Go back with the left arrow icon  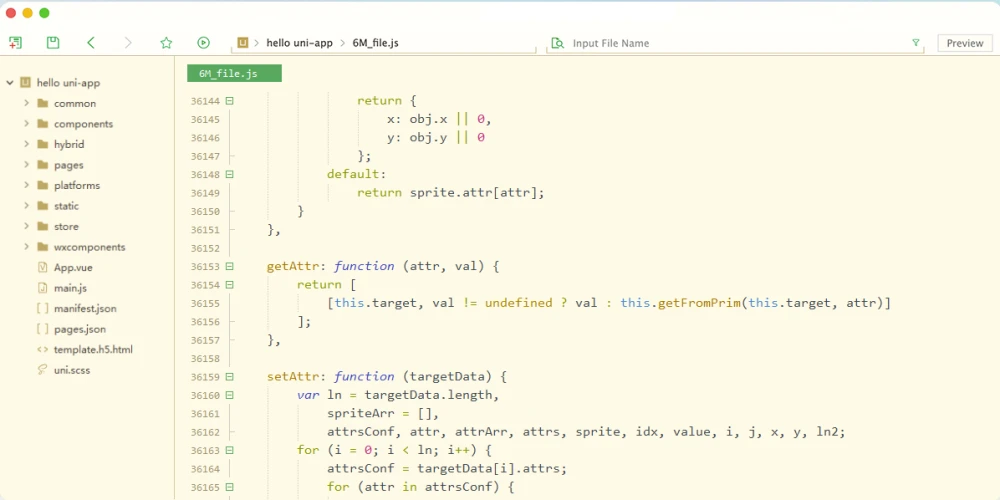point(91,43)
